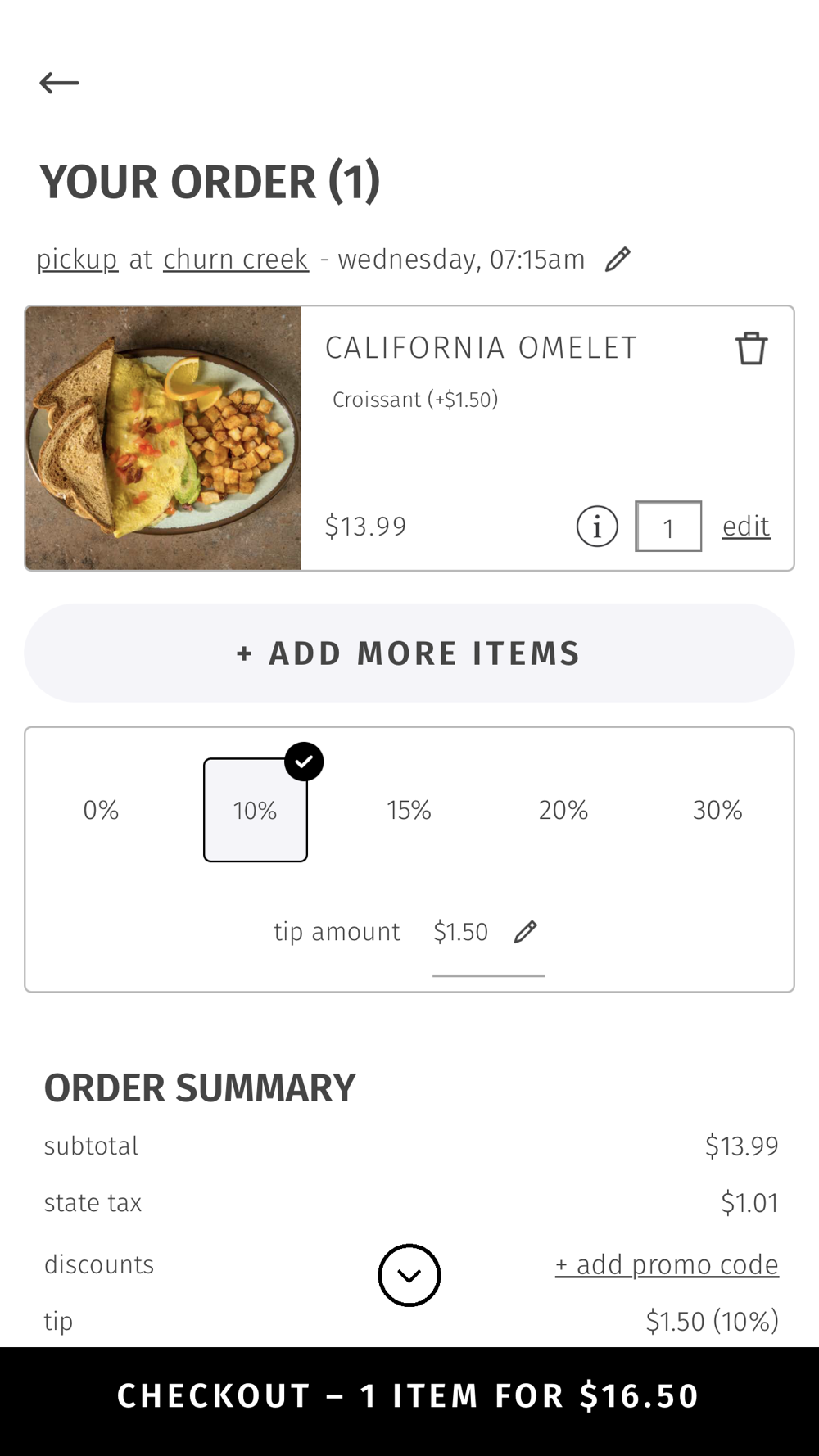819x1456 pixels.
Task: Edit tip amount with pencil icon
Action: click(525, 932)
